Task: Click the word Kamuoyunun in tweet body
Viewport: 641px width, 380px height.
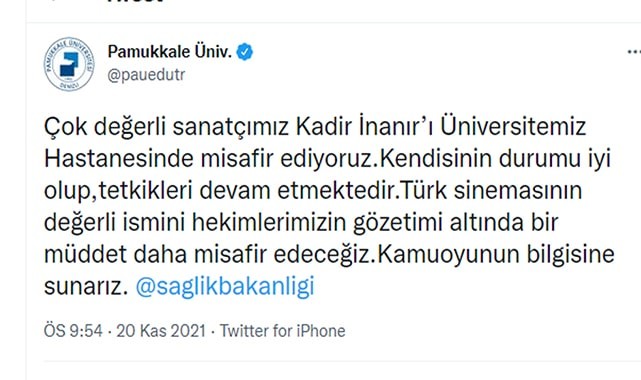Action: pos(448,255)
